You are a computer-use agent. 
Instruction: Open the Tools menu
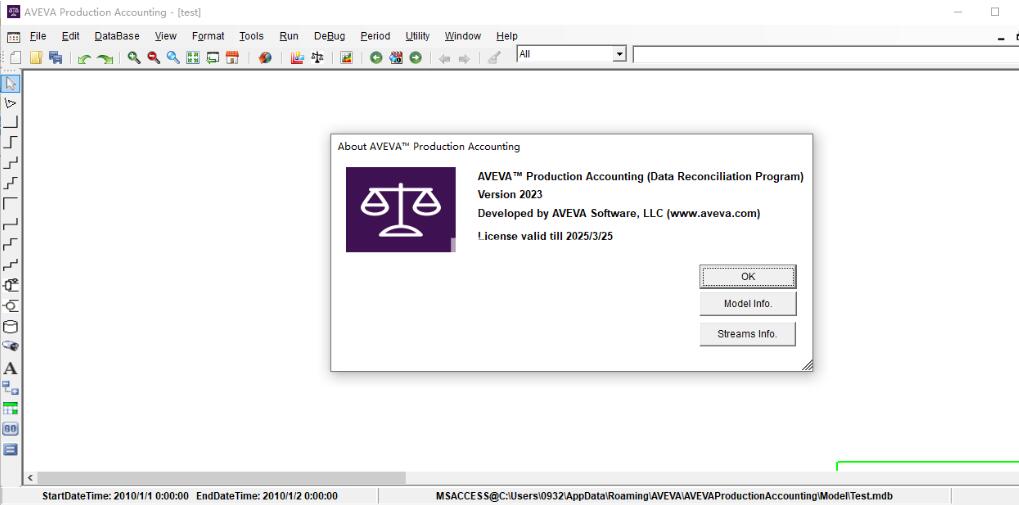coord(252,36)
